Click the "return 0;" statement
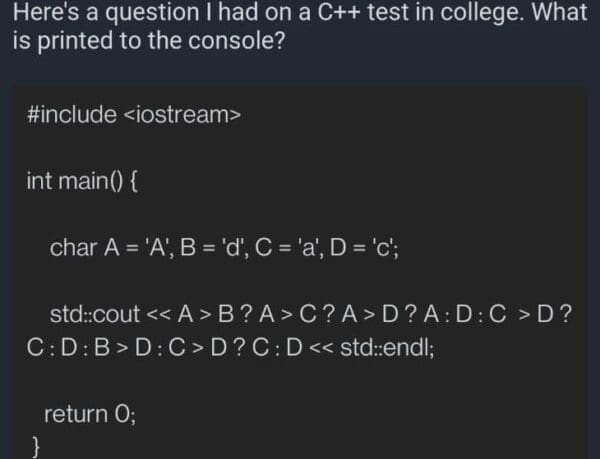The width and height of the screenshot is (600, 459). (x=90, y=414)
